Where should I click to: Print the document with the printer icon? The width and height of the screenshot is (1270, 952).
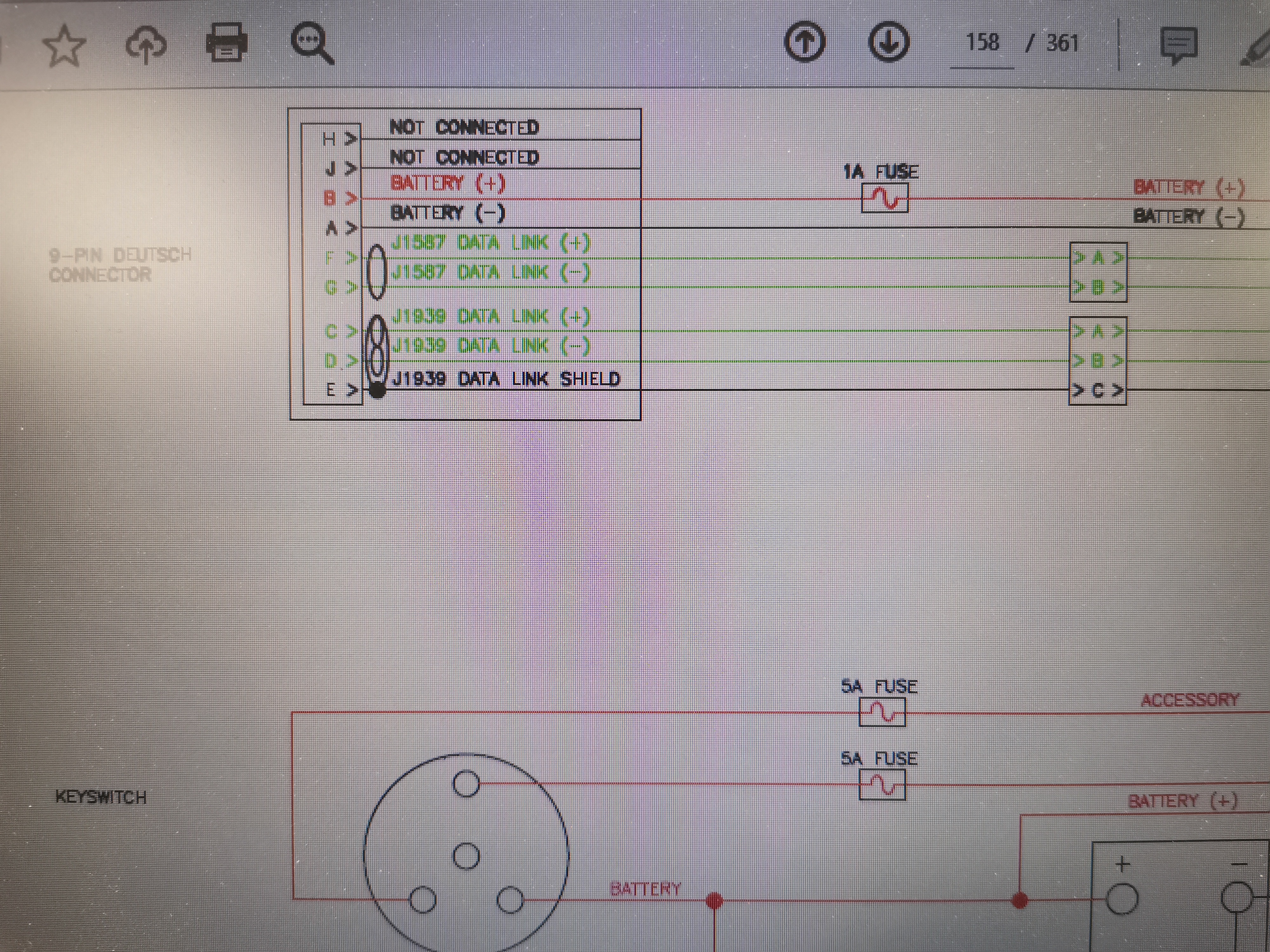[227, 43]
